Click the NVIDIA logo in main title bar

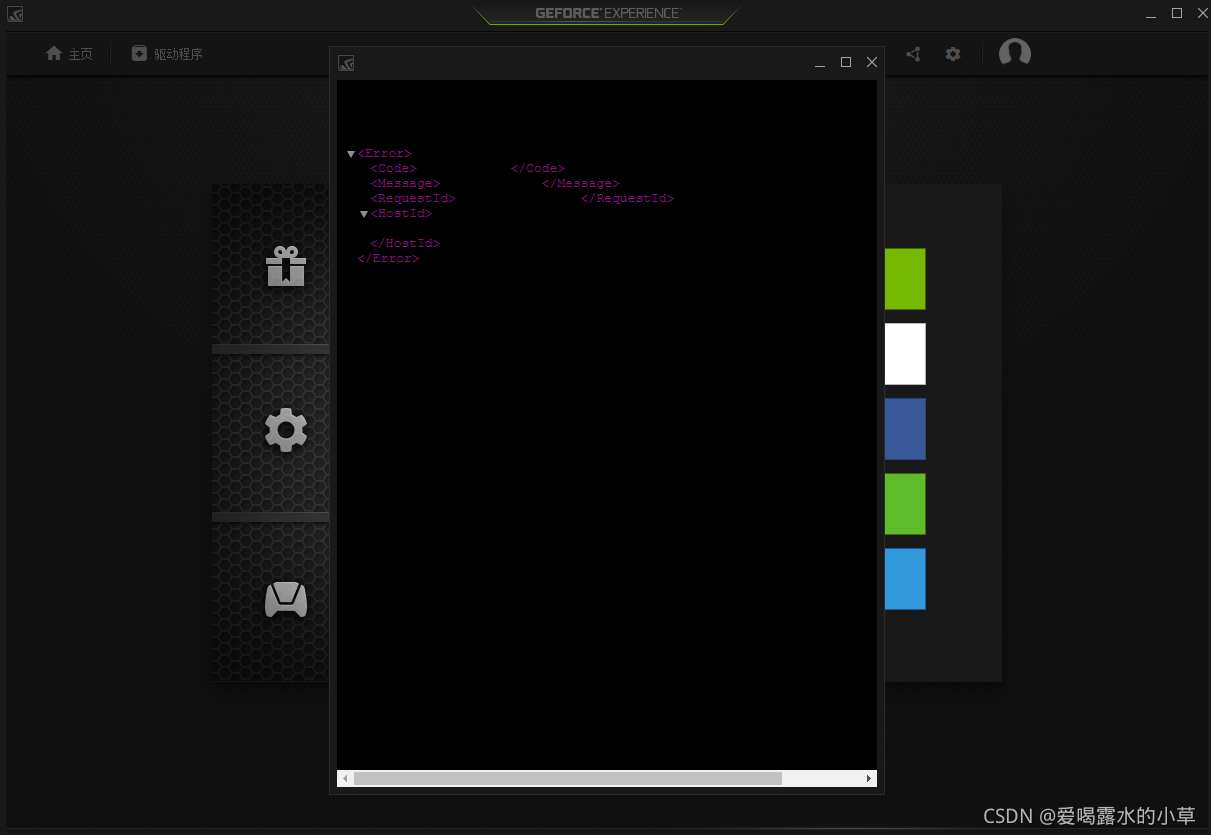15,13
